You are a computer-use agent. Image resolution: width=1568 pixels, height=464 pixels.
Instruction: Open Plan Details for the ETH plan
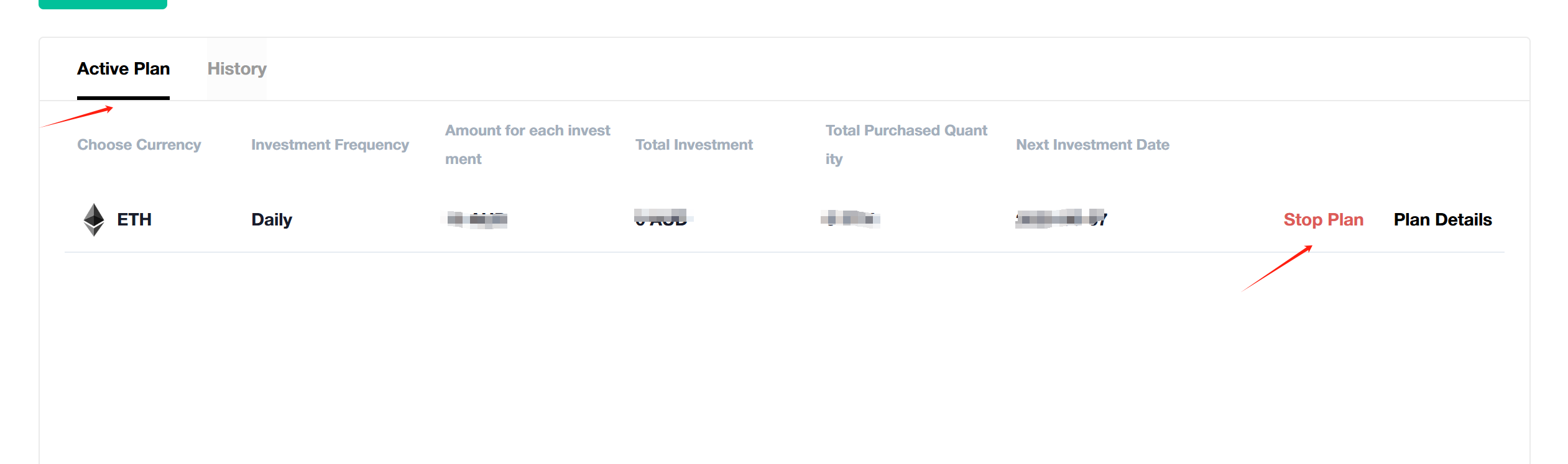click(x=1442, y=219)
